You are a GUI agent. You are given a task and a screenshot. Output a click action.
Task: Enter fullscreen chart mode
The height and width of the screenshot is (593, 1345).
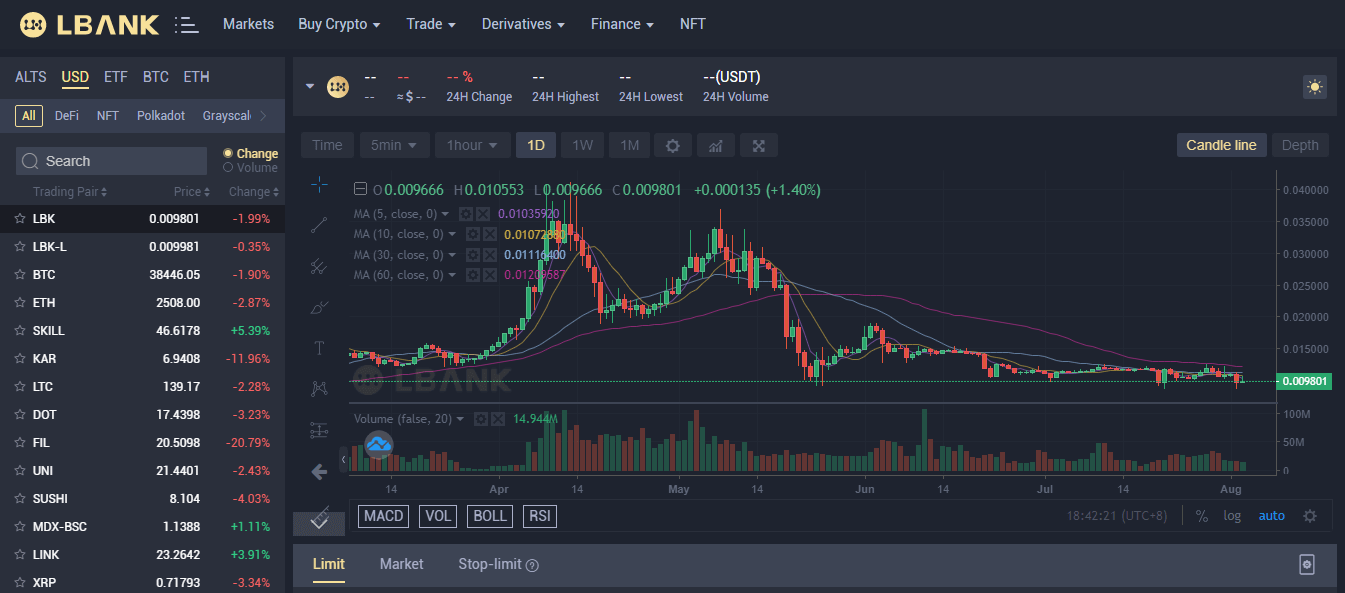(758, 145)
